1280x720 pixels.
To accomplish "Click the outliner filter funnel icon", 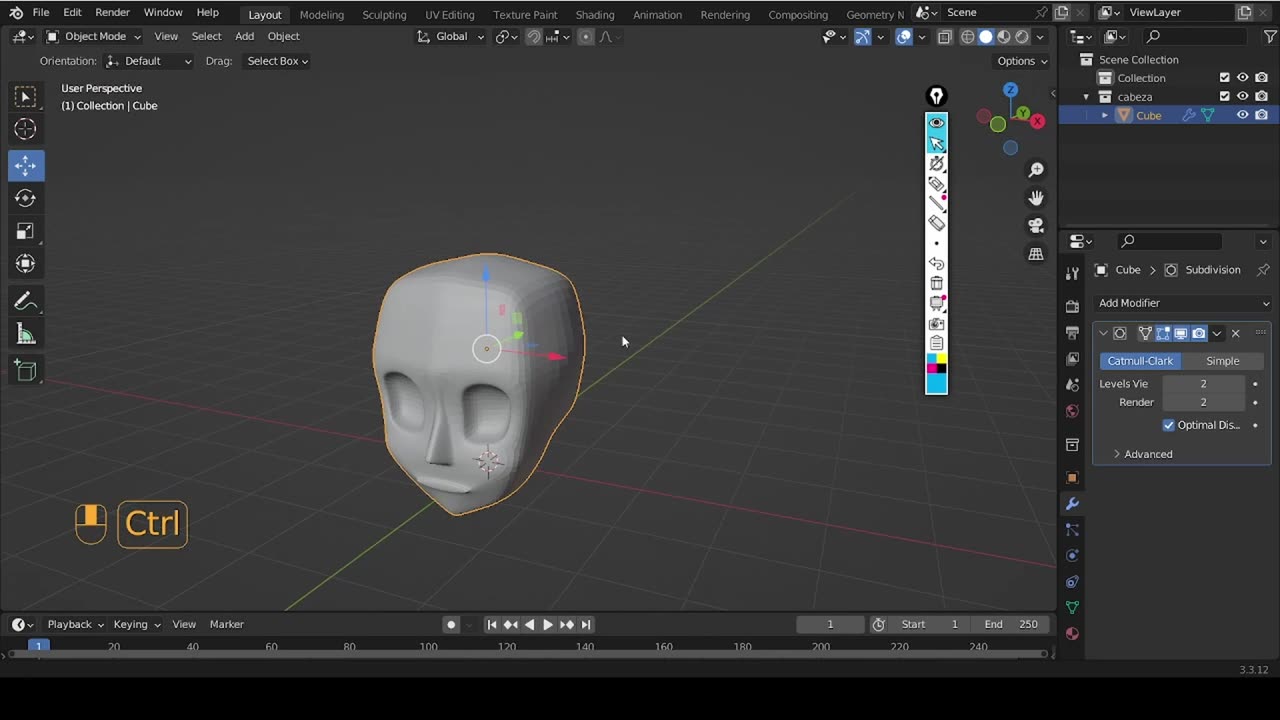I will click(1270, 36).
